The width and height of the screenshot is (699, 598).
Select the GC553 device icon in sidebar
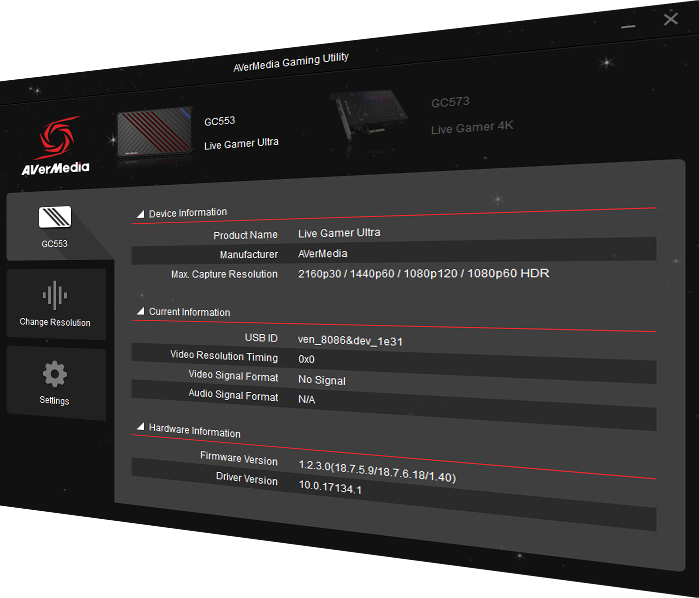(55, 217)
